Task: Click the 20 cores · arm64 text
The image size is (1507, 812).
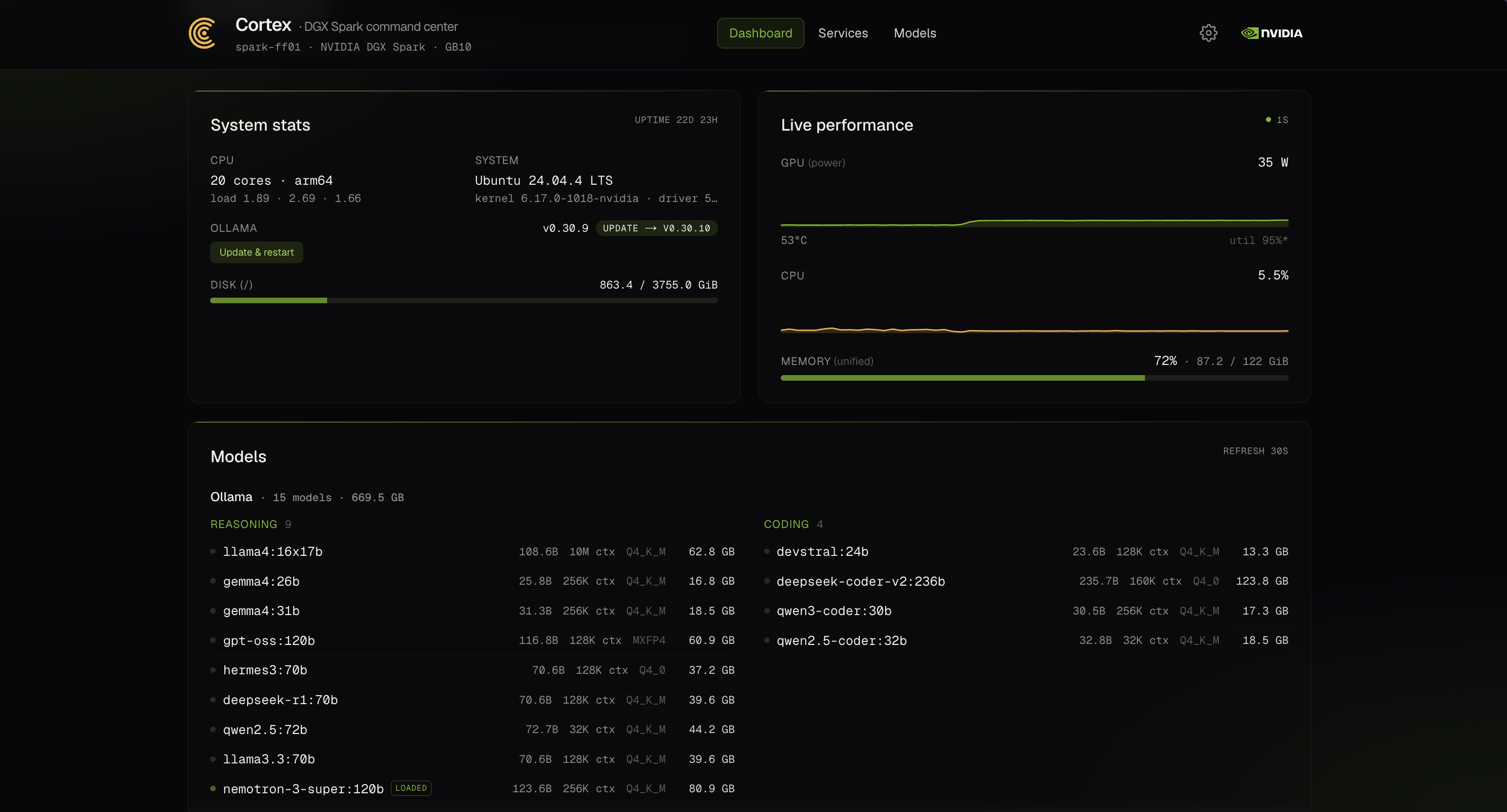Action: coord(271,181)
